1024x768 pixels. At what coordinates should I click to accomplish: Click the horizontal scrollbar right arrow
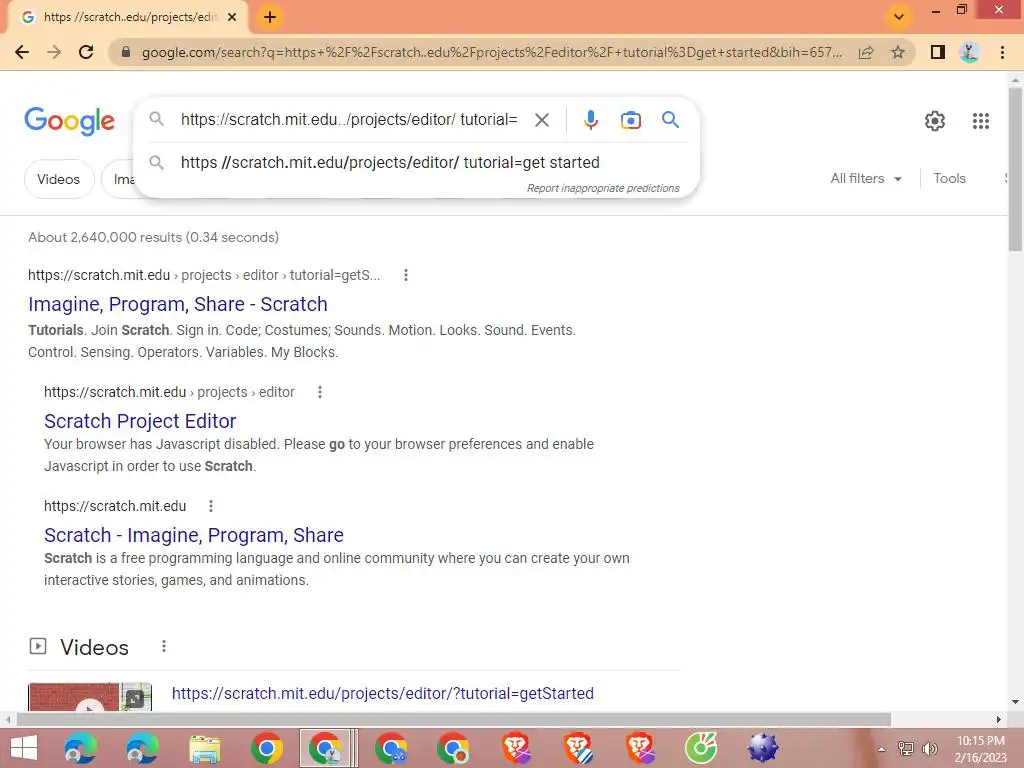pyautogui.click(x=999, y=719)
